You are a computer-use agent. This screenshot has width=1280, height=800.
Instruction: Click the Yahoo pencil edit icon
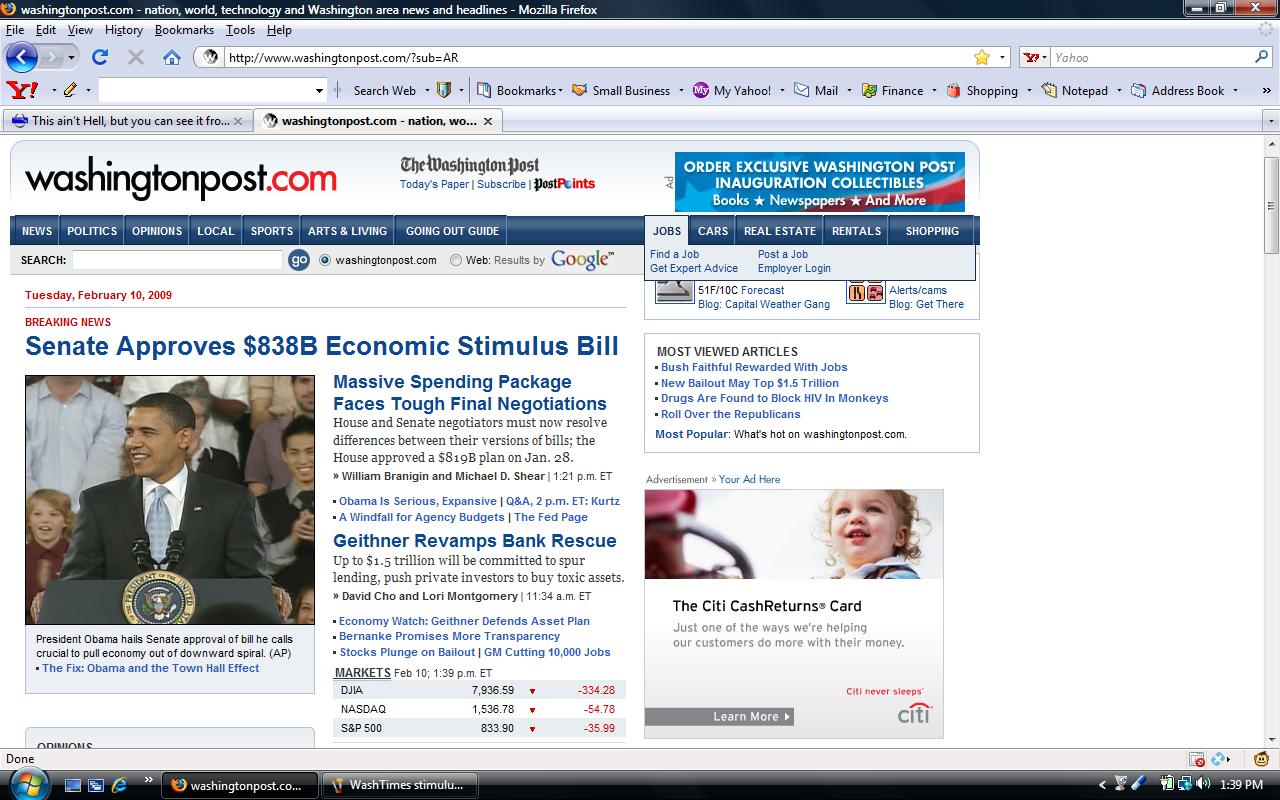[x=71, y=90]
